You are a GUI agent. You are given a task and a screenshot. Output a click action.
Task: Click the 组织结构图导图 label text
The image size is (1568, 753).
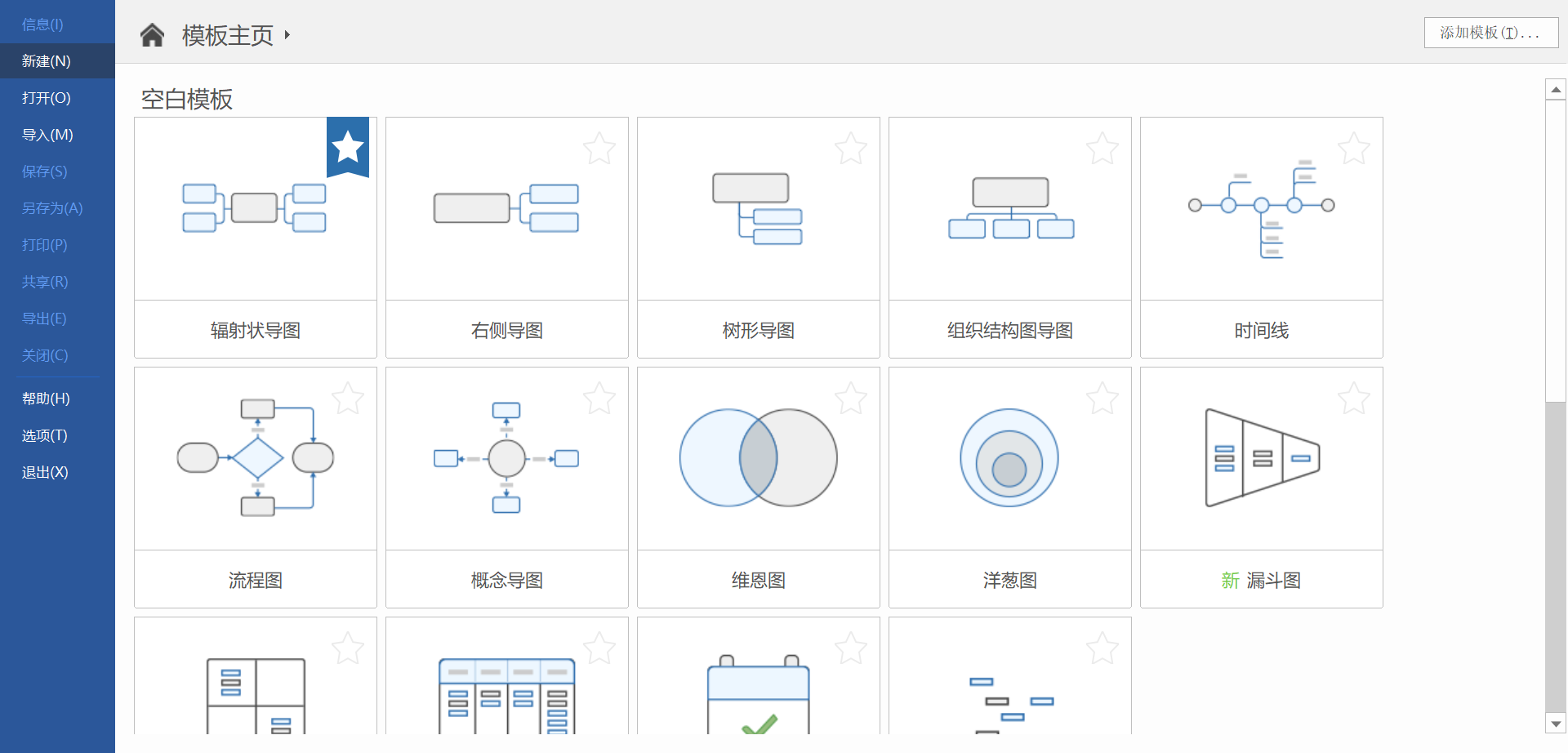click(x=1010, y=330)
